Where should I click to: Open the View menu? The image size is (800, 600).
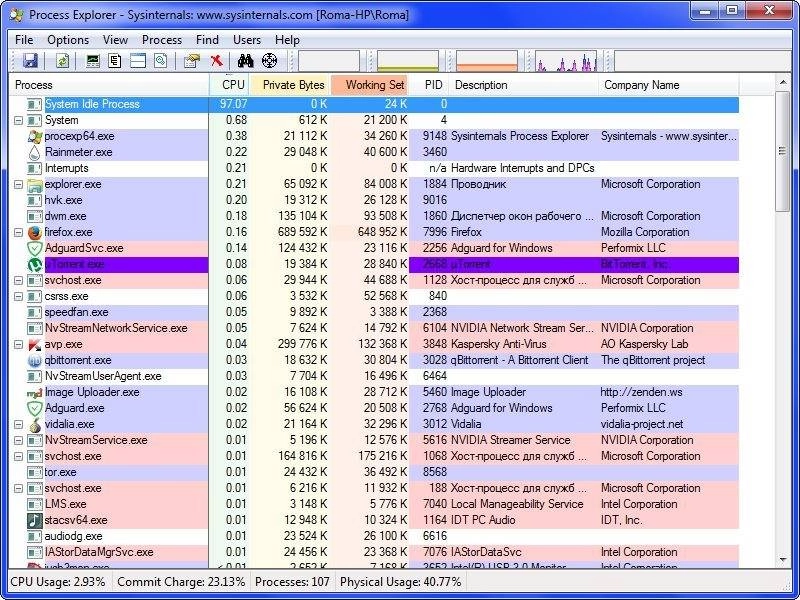(115, 40)
